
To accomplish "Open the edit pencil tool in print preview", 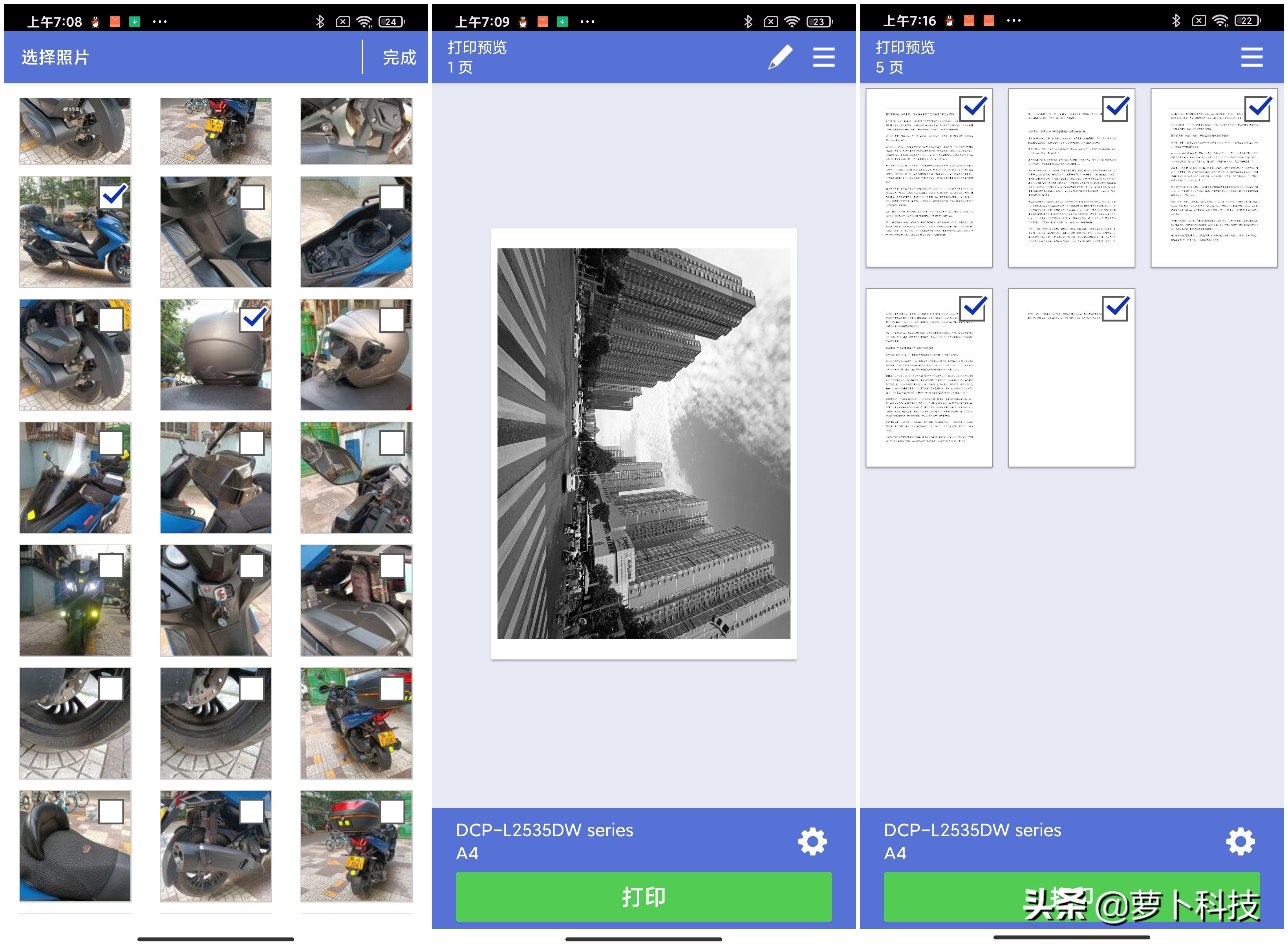I will [x=781, y=57].
